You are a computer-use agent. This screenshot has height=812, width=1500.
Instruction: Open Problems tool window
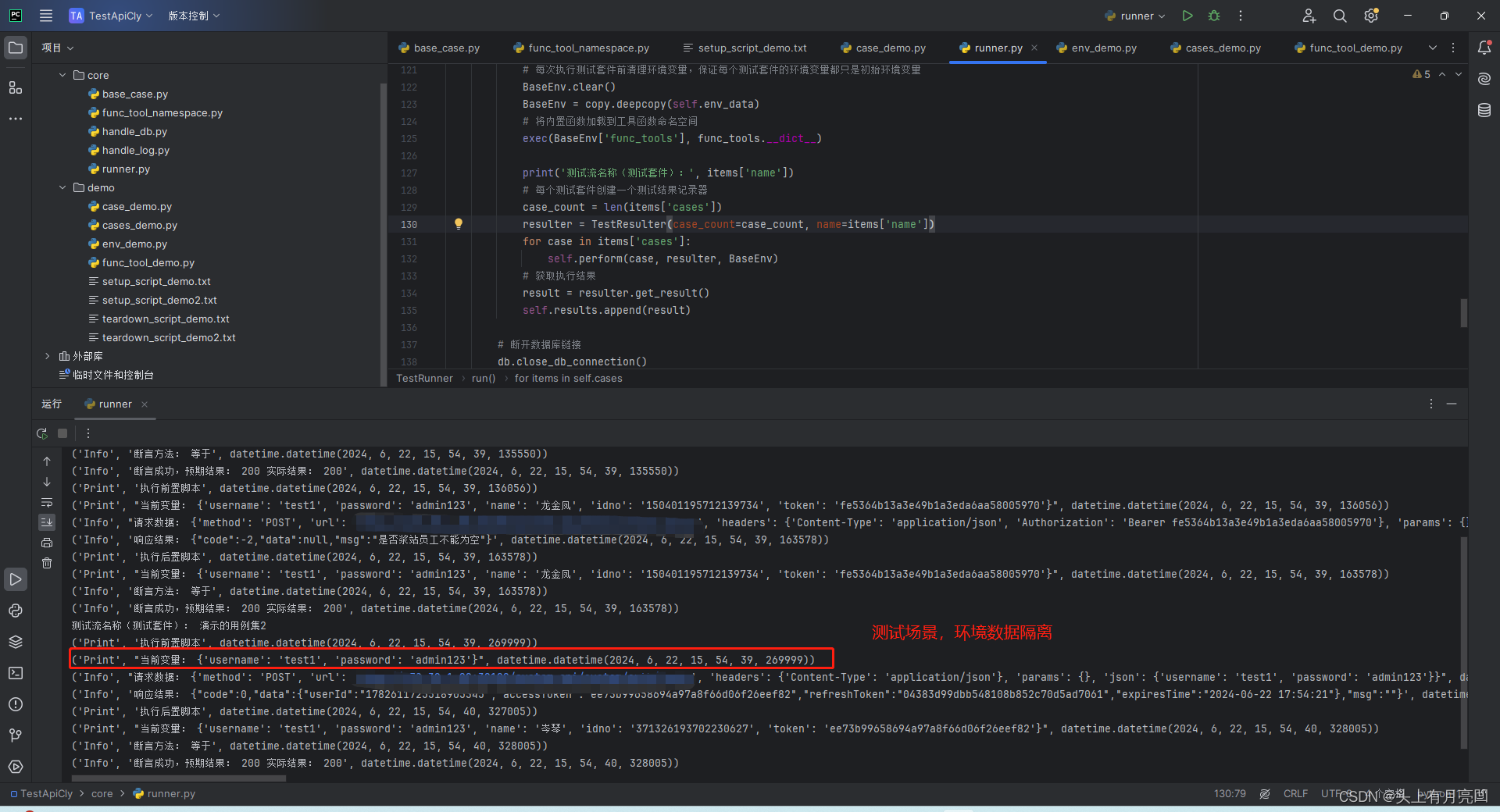point(16,704)
